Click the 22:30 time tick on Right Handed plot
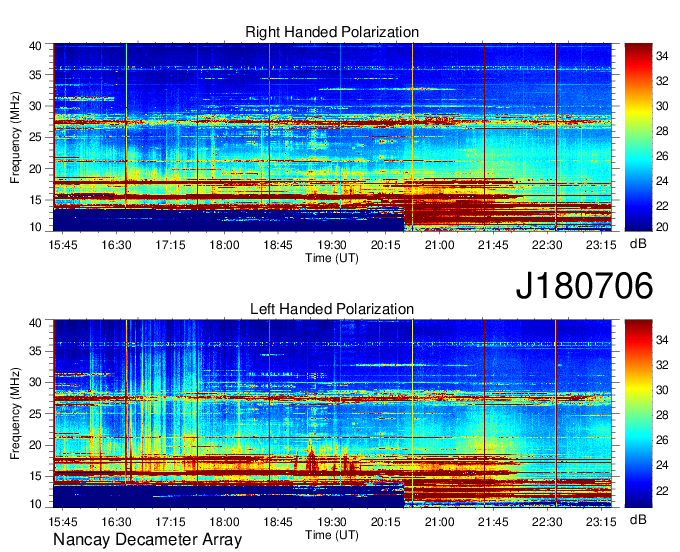680x552 pixels. 547,245
